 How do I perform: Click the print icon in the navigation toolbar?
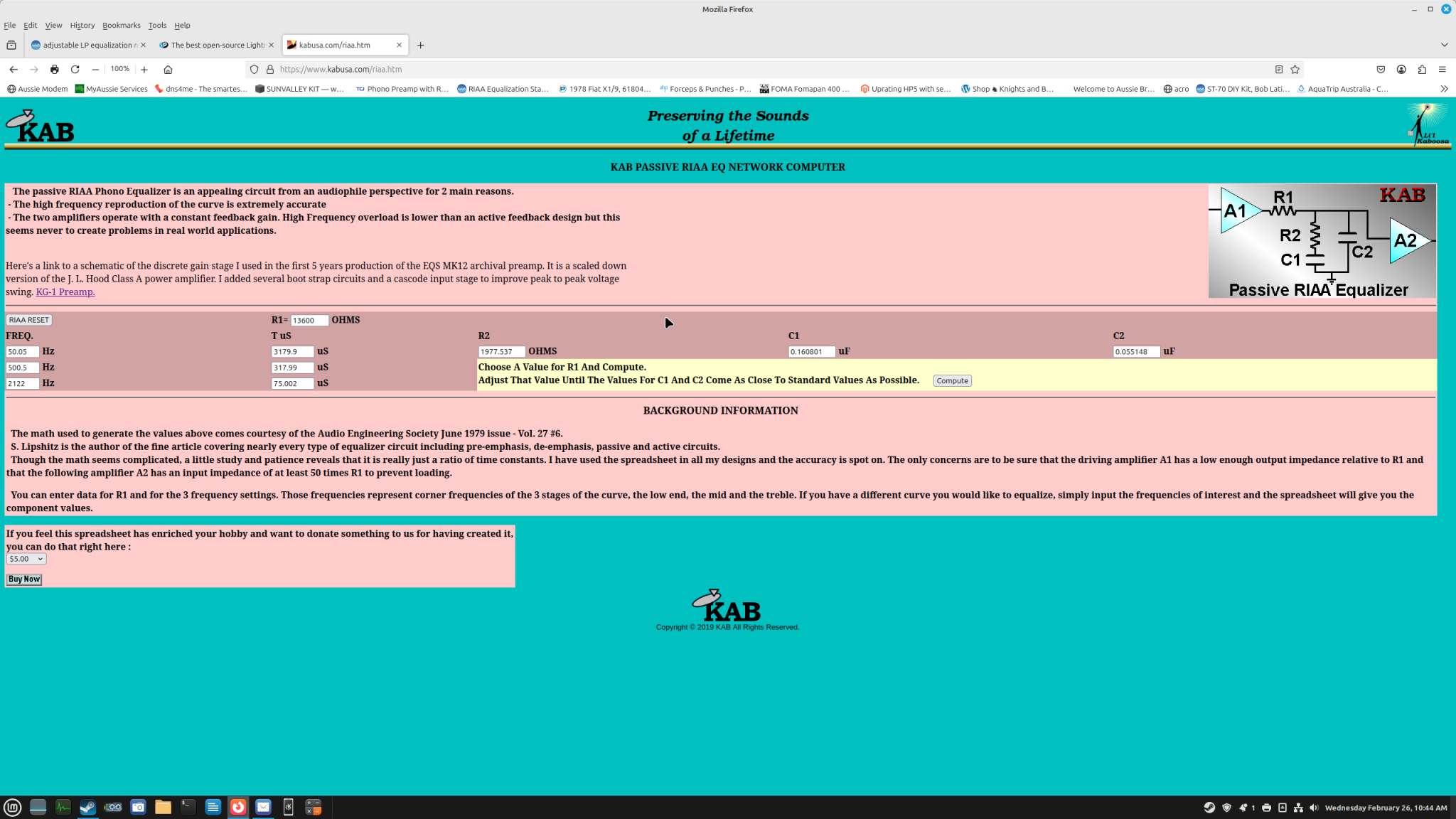coord(55,69)
